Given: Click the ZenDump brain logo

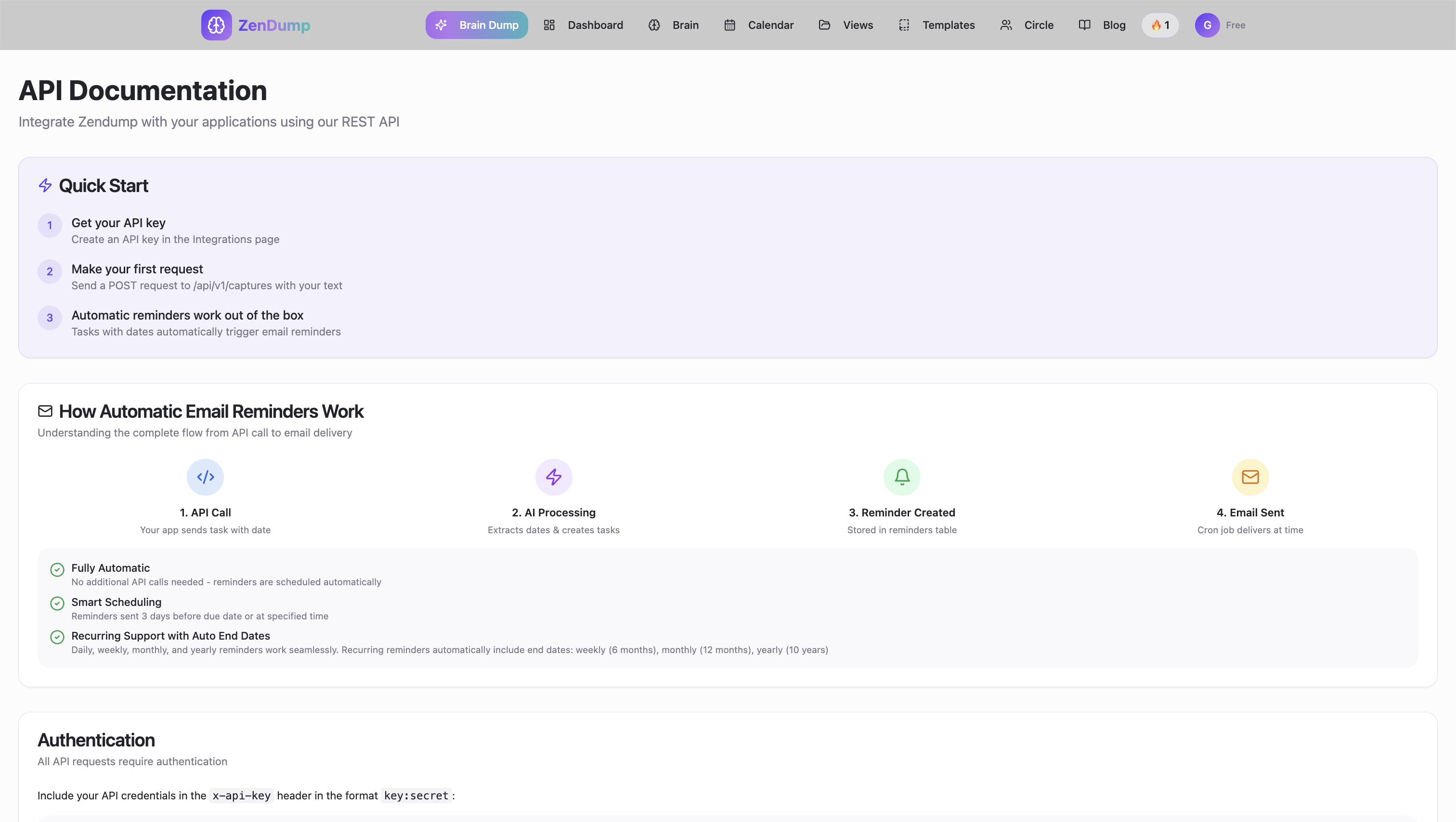Looking at the screenshot, I should (217, 25).
